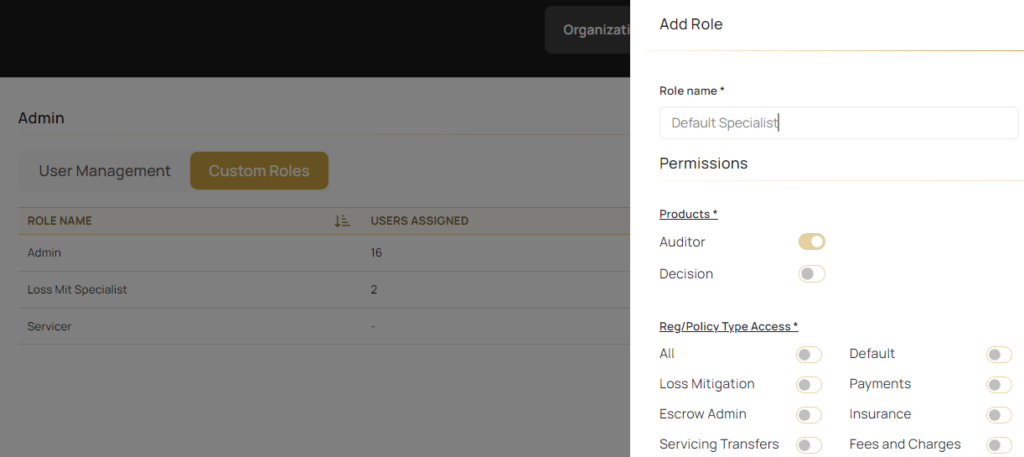Turn on the All policy type toggle

click(809, 354)
